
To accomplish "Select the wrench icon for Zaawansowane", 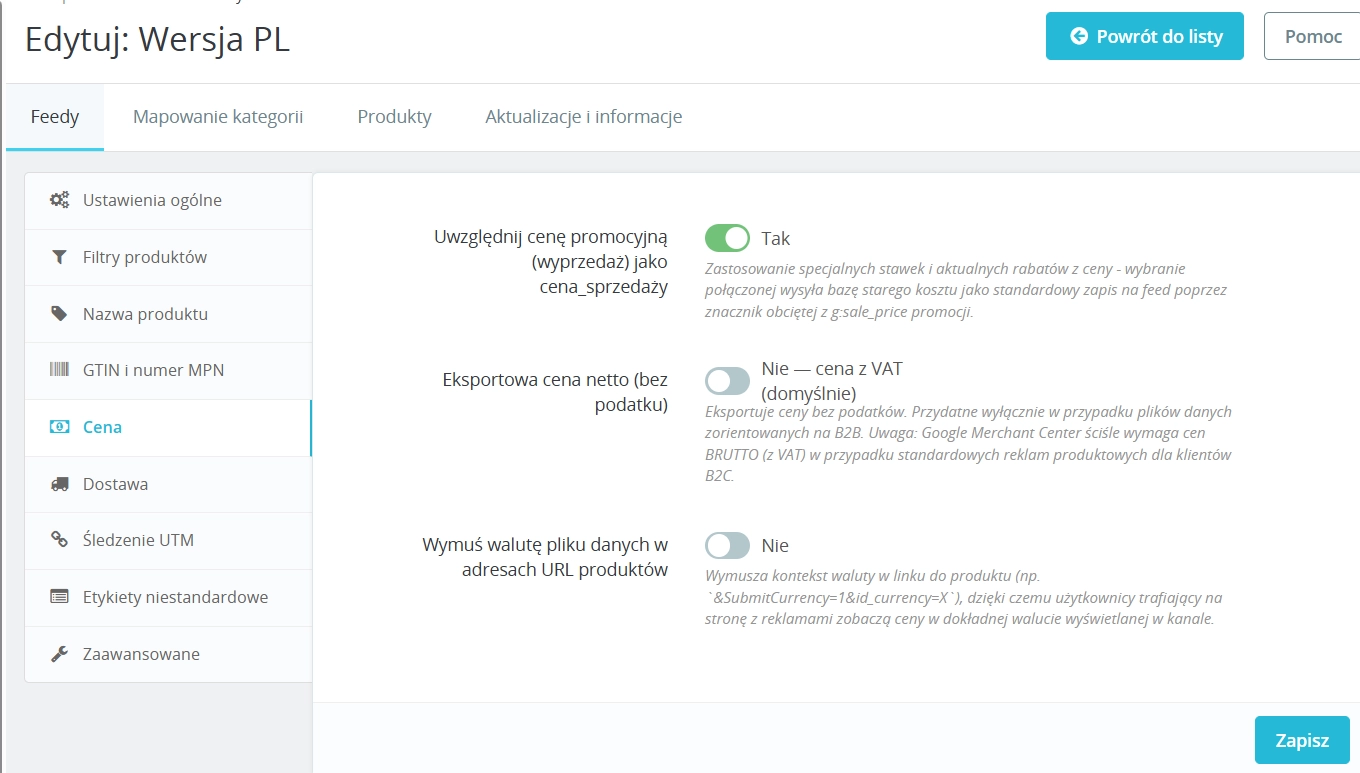I will (x=58, y=654).
